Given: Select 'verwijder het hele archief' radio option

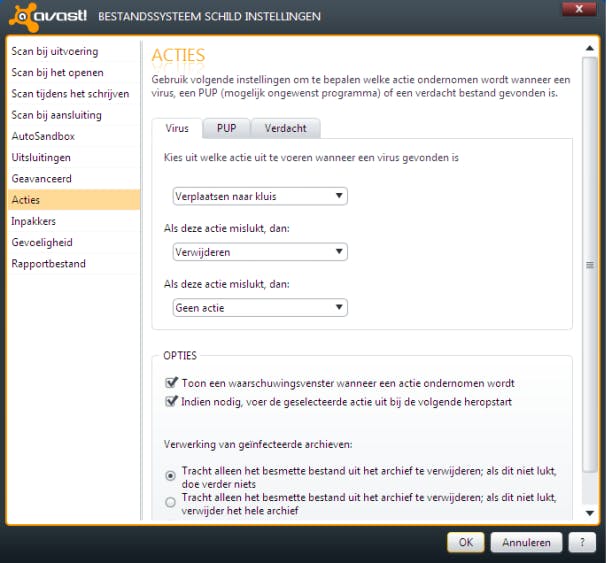Looking at the screenshot, I should tap(170, 502).
